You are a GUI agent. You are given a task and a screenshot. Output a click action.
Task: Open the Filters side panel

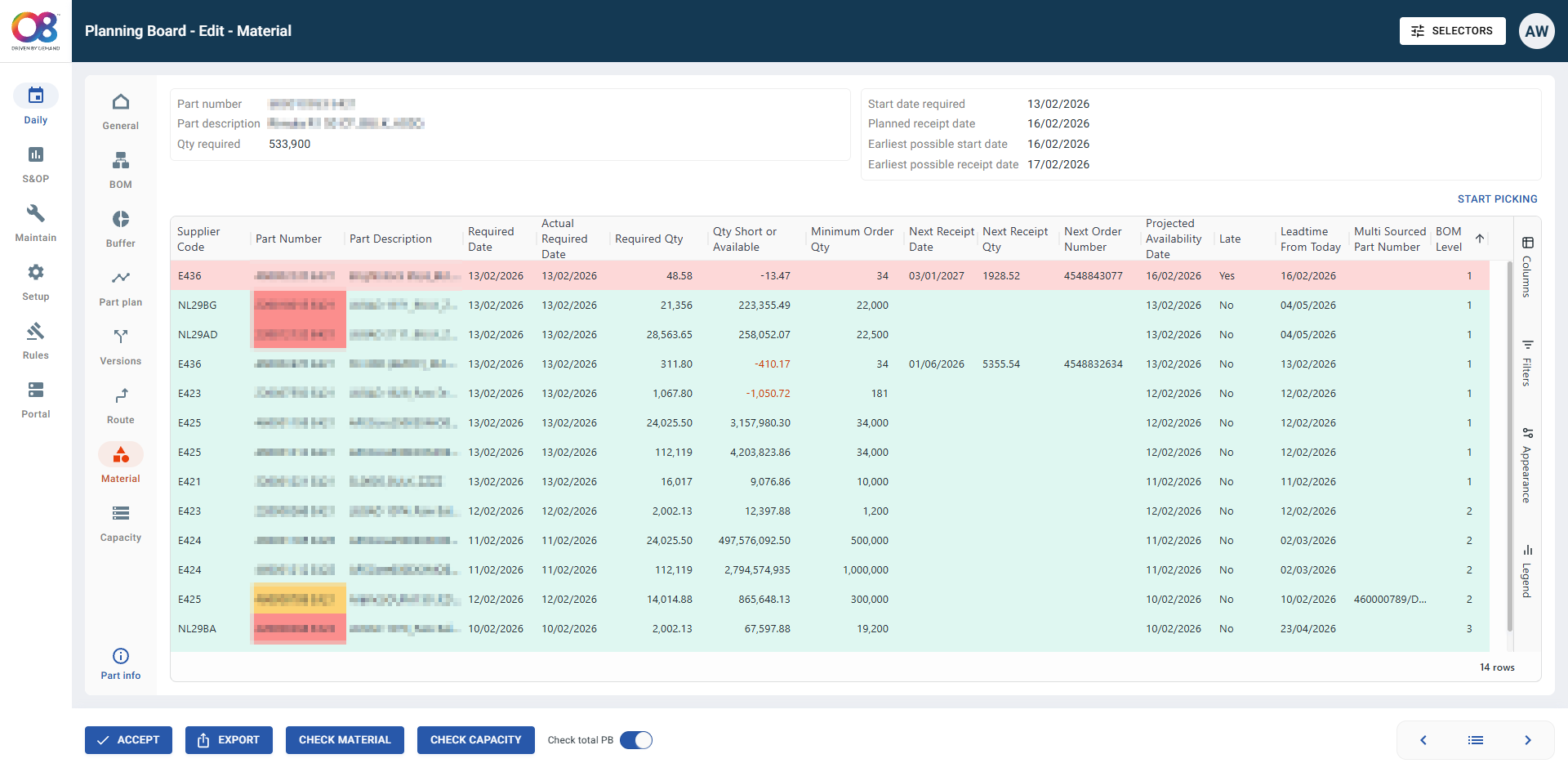click(1527, 362)
